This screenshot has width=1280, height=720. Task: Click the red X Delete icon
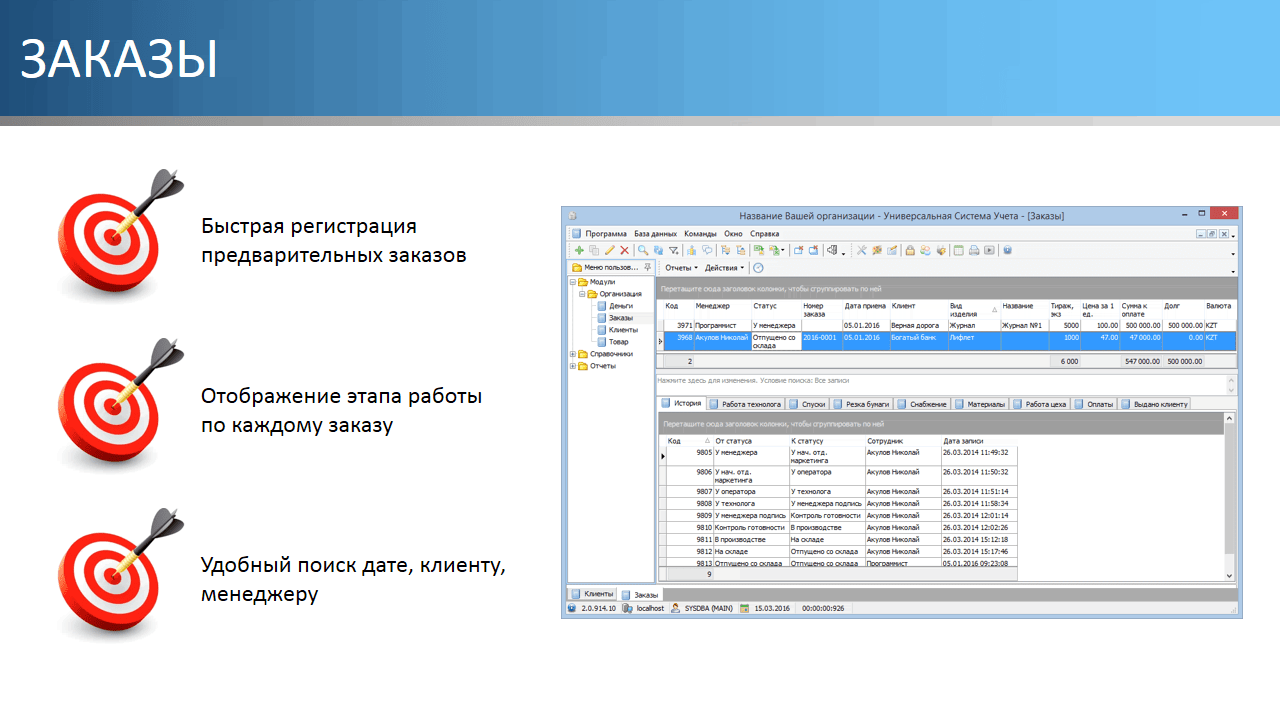pyautogui.click(x=624, y=250)
